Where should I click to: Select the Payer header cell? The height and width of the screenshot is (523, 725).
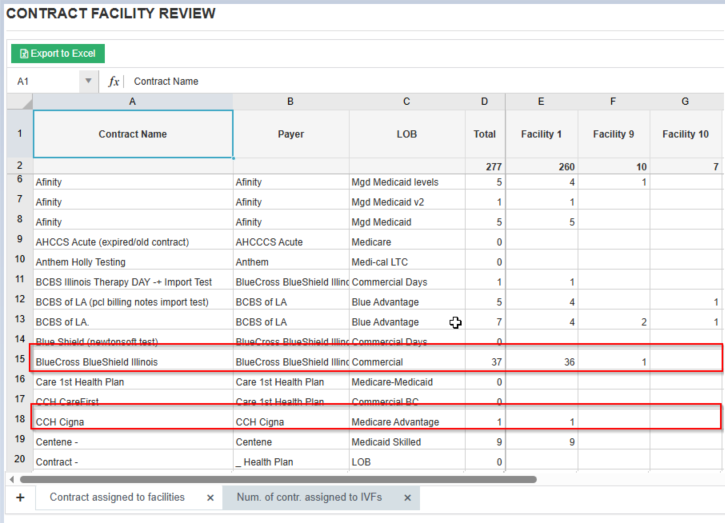point(291,134)
